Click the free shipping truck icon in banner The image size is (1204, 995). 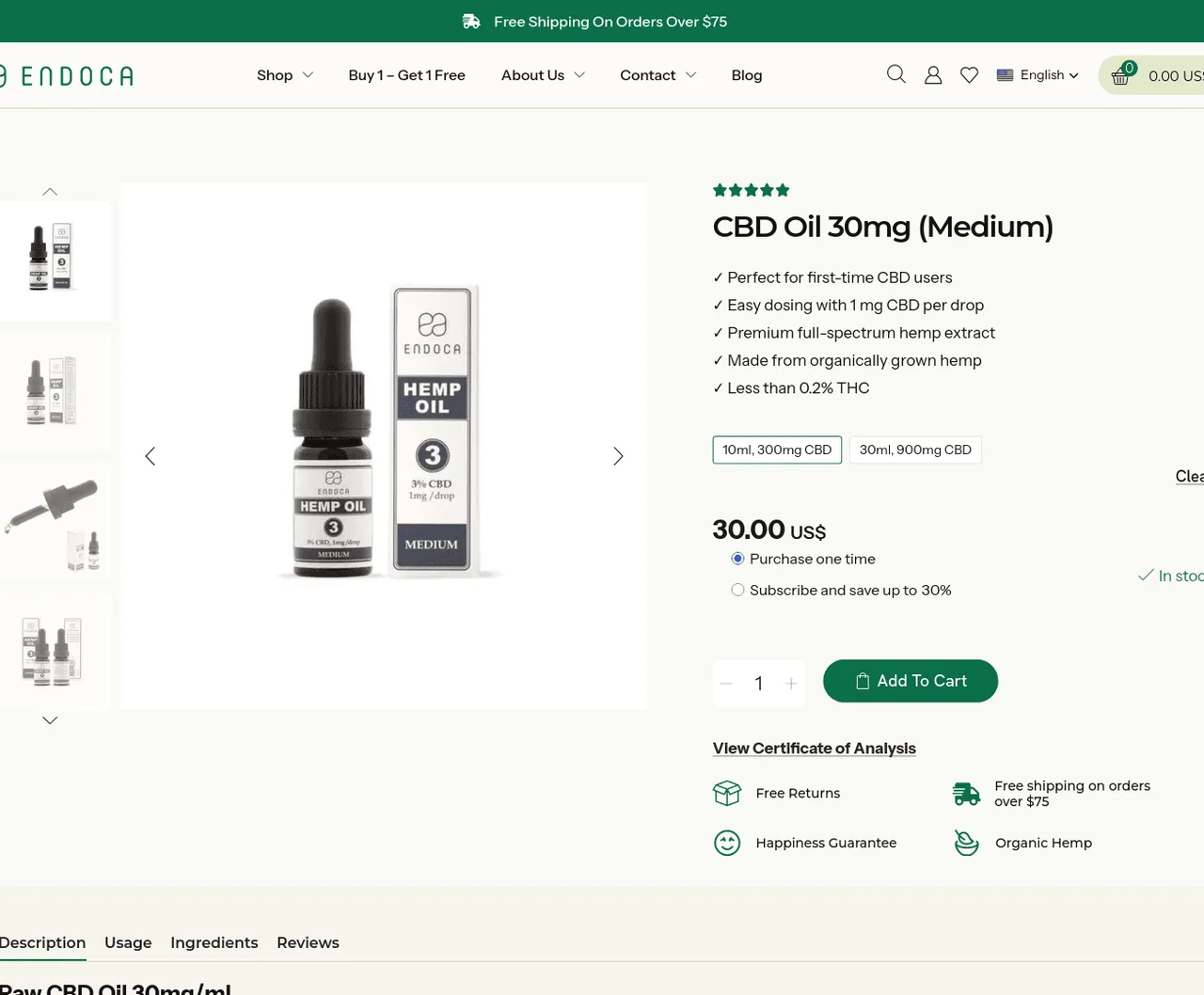pyautogui.click(x=471, y=21)
